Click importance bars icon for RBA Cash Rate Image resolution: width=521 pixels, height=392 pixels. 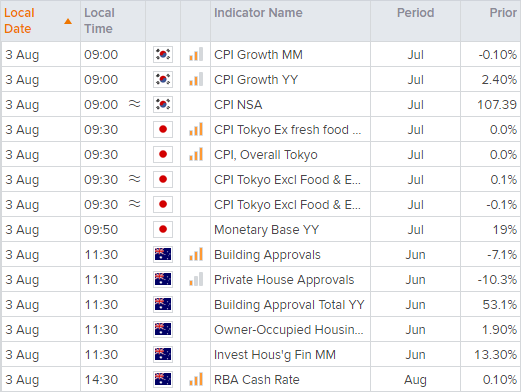196,379
